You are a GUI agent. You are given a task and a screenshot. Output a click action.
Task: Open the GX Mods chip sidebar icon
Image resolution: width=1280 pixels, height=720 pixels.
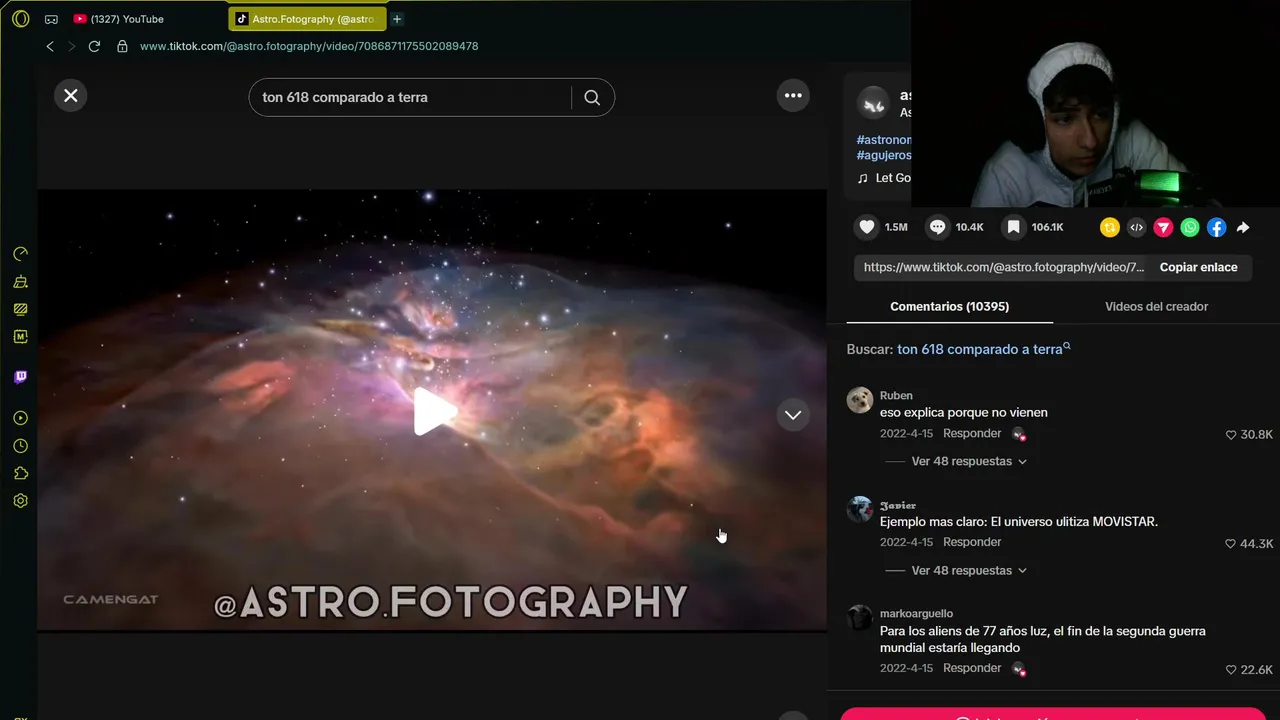click(x=20, y=337)
